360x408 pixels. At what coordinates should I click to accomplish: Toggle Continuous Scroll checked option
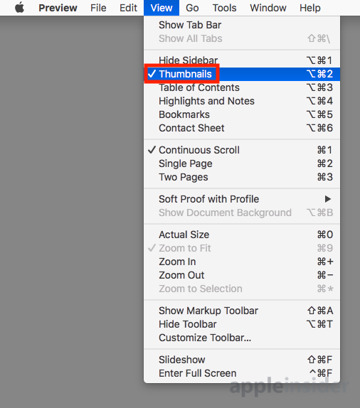coord(242,150)
